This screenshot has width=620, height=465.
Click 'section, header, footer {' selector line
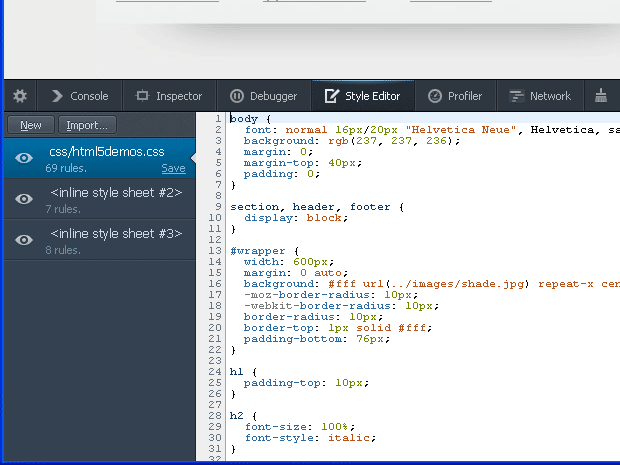pyautogui.click(x=317, y=207)
